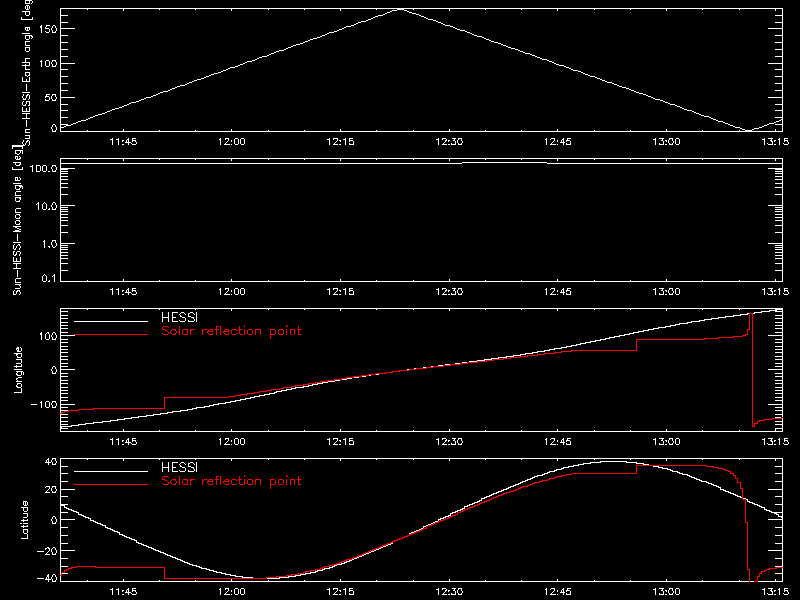The image size is (800, 600).
Task: Select HESSI legend text in Longitude plot
Action: 179,317
